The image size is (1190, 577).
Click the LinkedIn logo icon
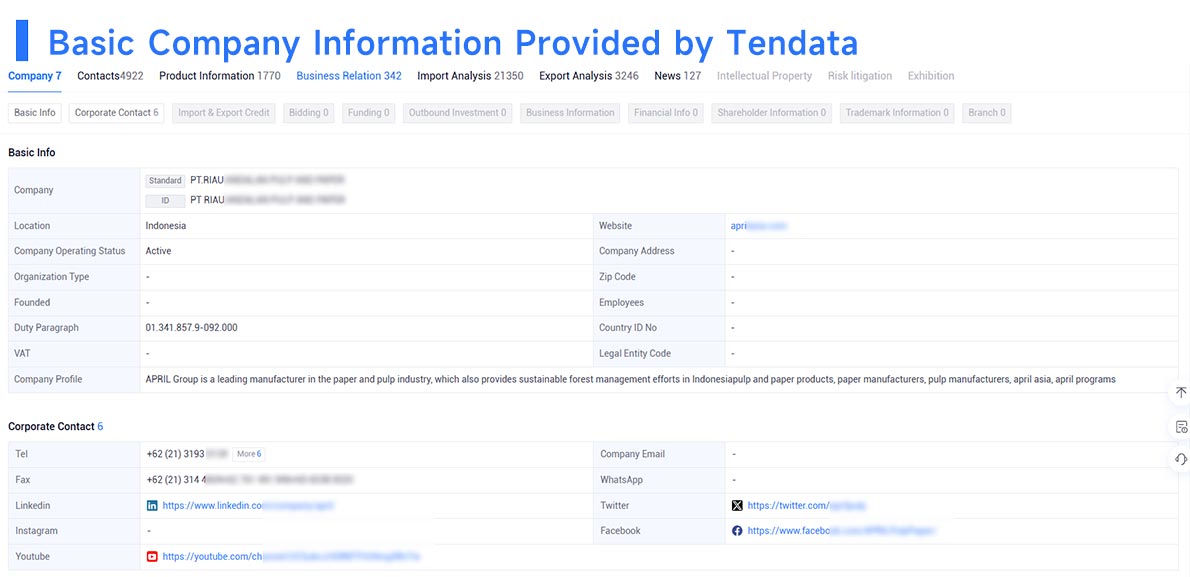[152, 506]
